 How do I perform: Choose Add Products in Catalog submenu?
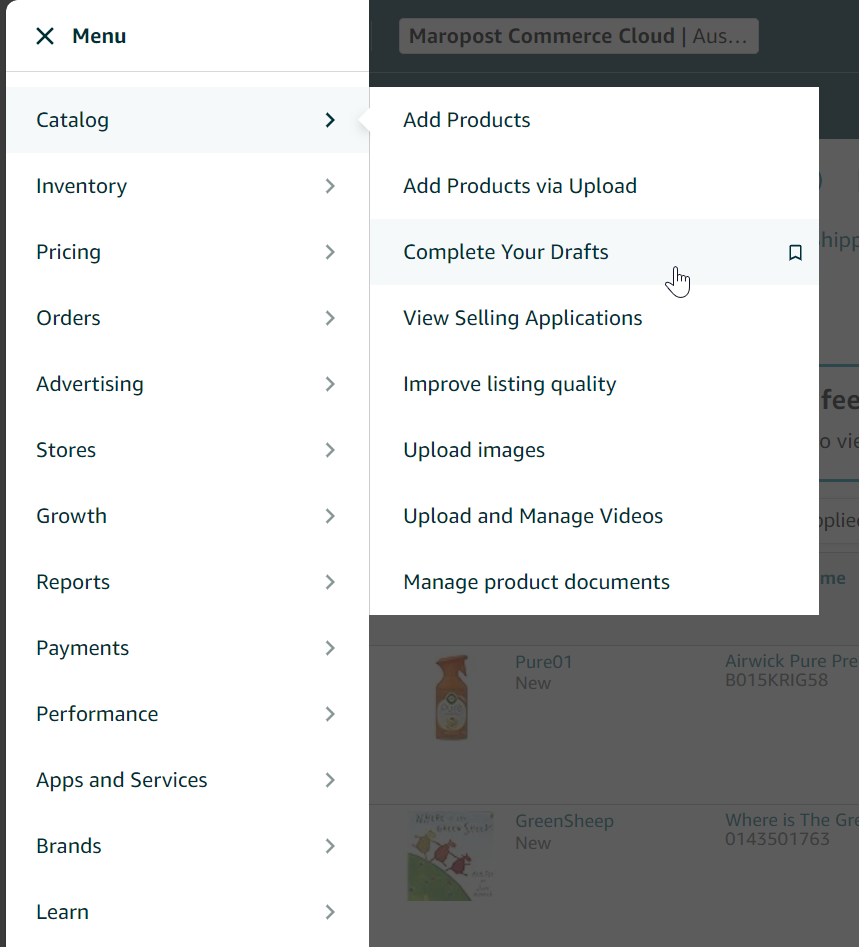594,120
